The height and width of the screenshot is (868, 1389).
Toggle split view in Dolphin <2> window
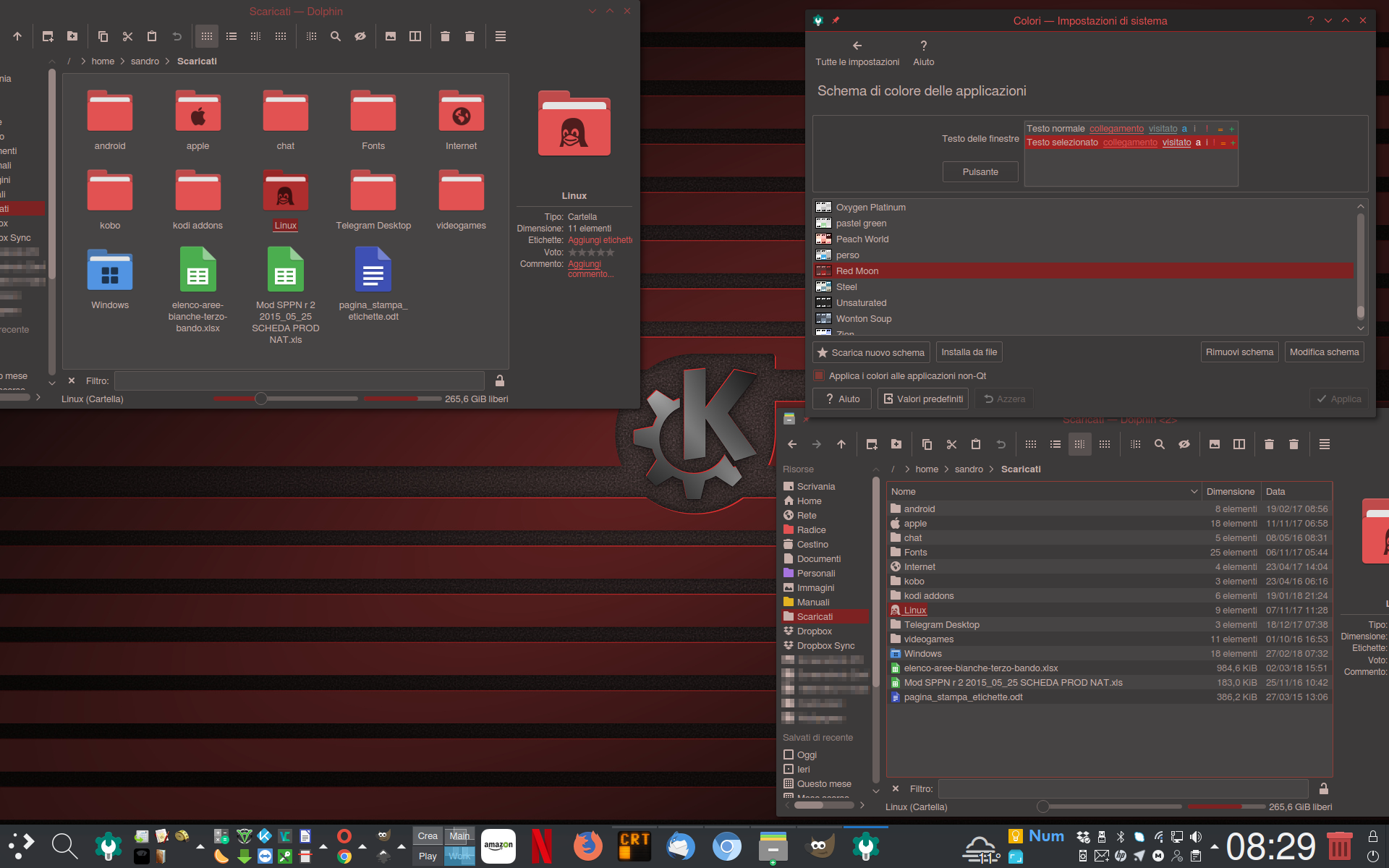coord(1239,444)
